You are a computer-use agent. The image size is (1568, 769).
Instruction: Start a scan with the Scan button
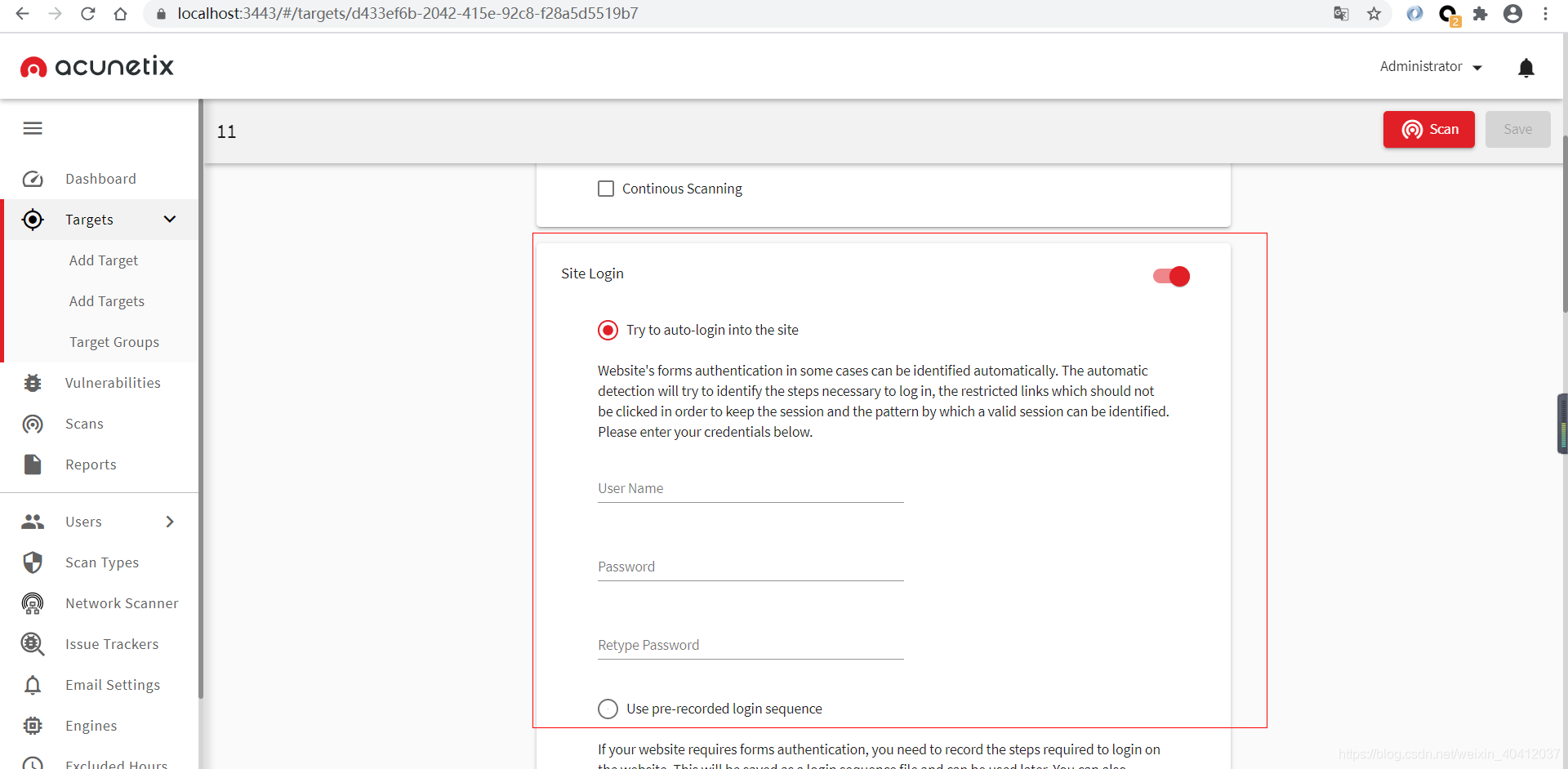[1429, 129]
